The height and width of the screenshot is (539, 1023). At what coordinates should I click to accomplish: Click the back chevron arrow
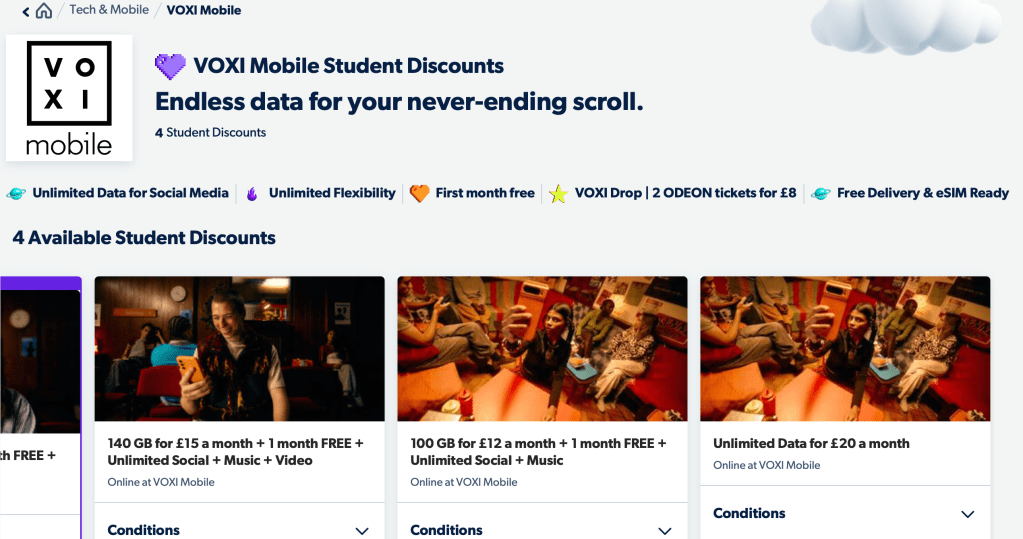point(26,12)
